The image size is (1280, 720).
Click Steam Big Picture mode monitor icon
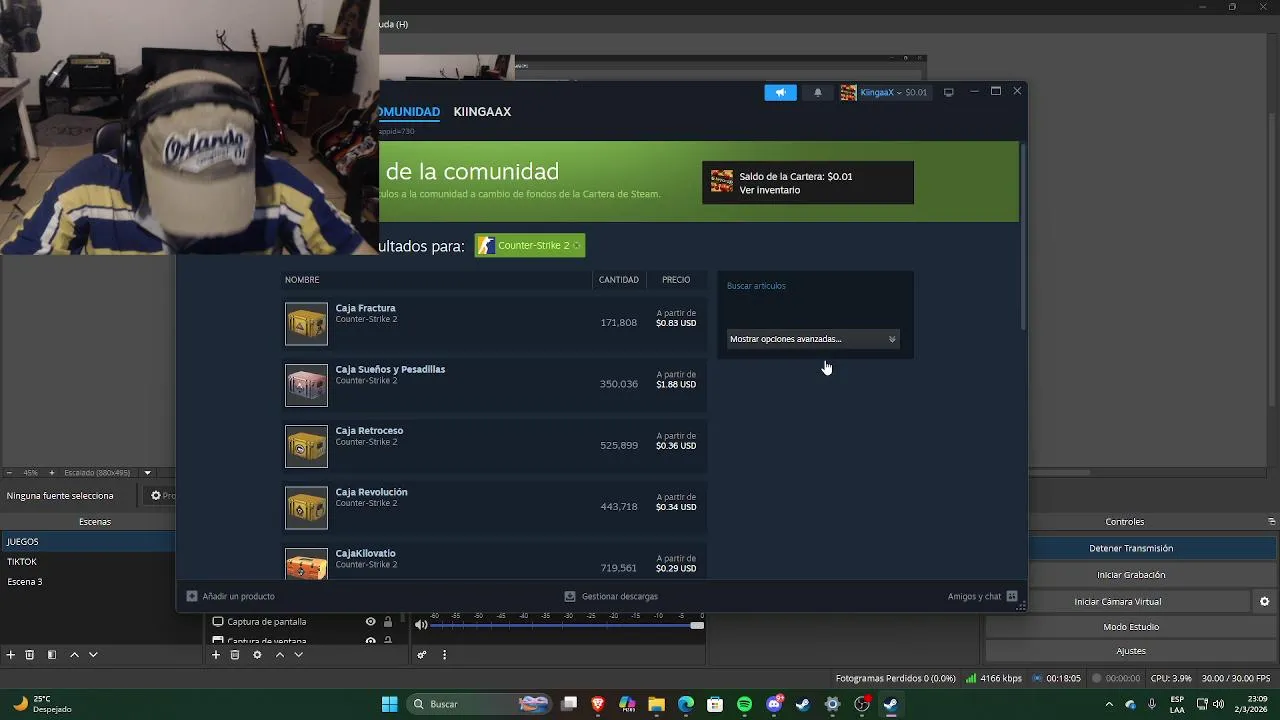(949, 92)
